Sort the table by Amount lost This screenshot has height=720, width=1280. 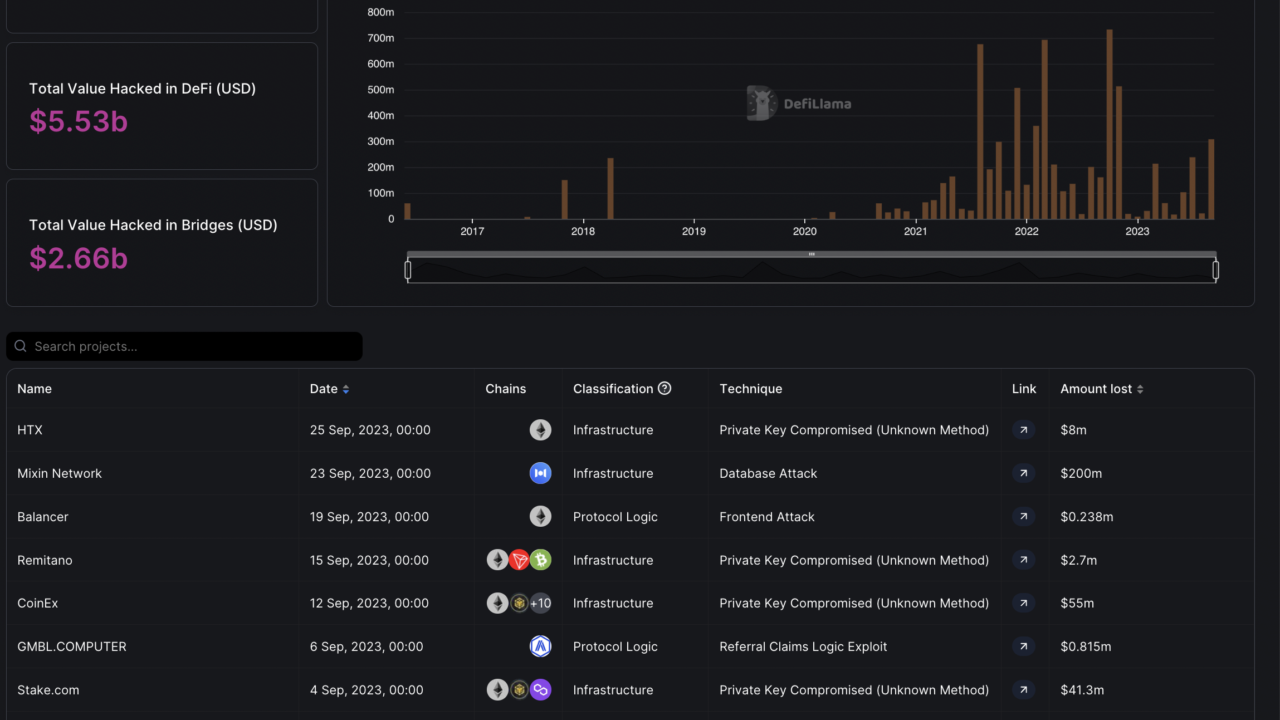1140,389
